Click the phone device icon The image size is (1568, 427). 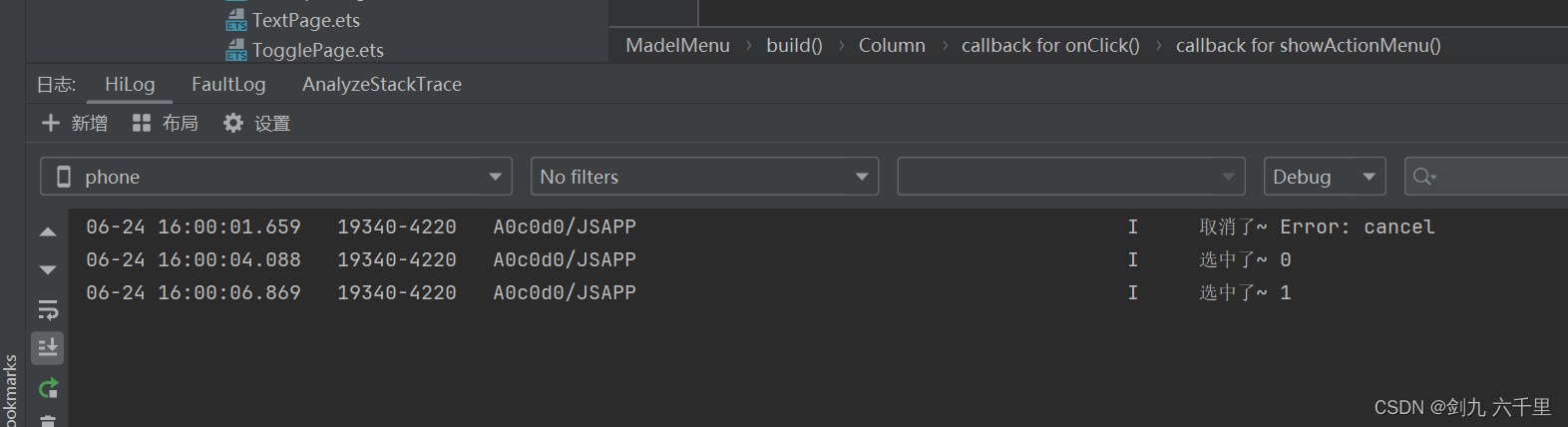[64, 177]
